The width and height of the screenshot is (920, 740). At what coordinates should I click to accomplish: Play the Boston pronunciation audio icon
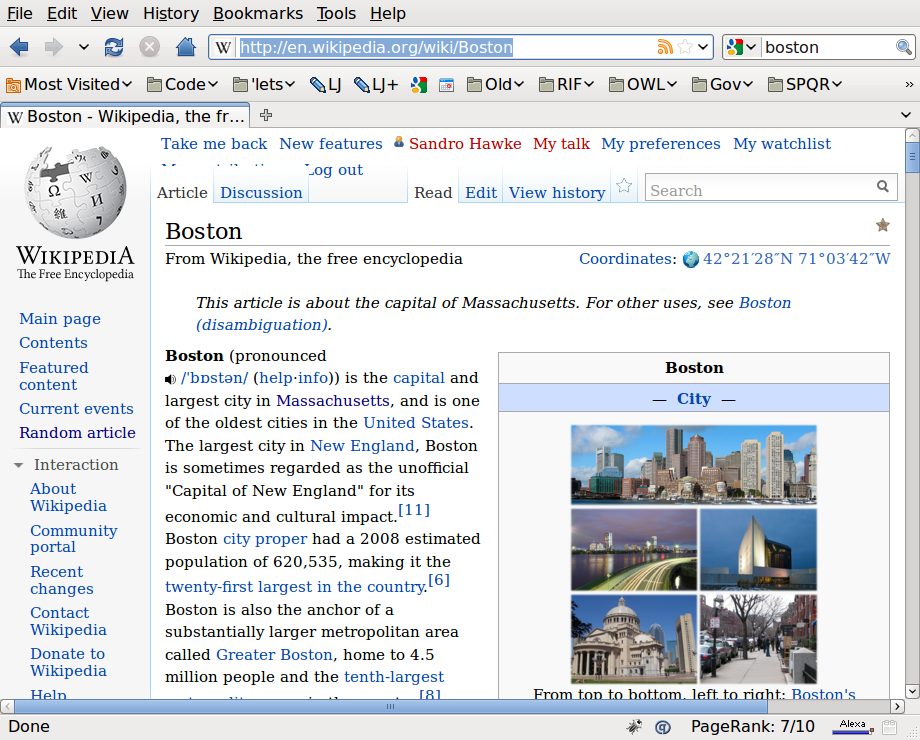(x=171, y=379)
